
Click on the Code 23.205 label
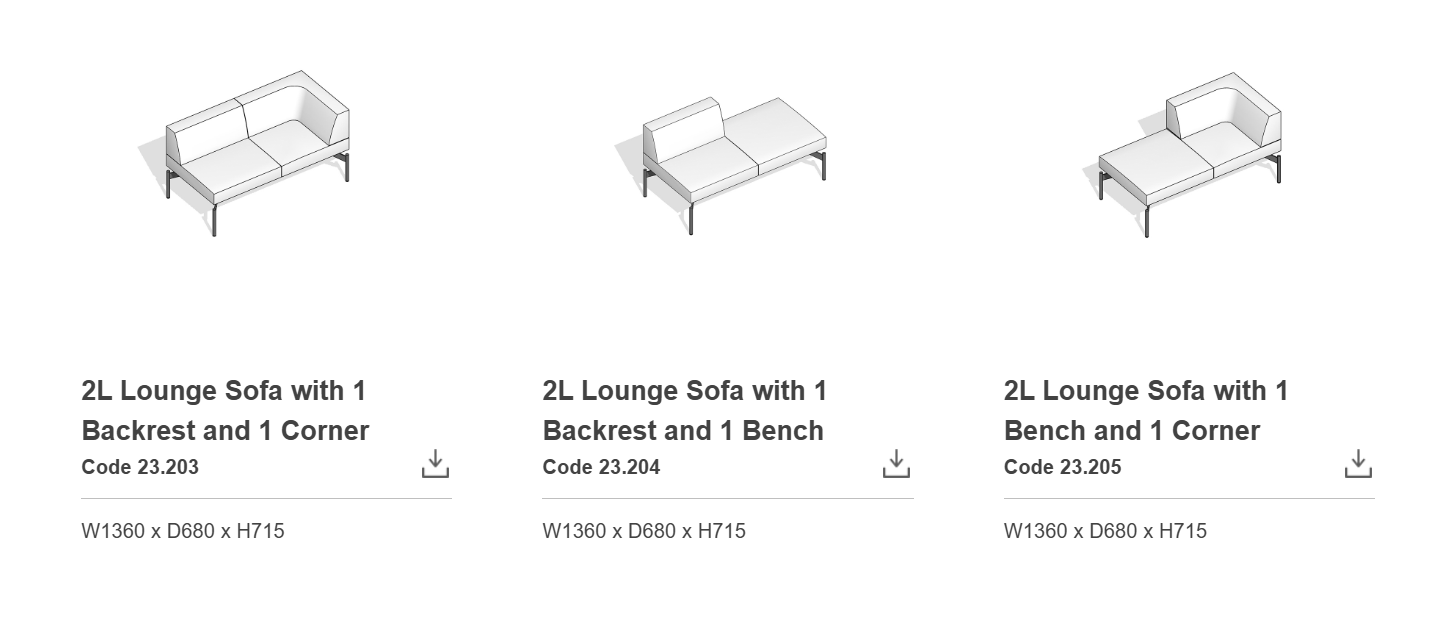[1062, 467]
